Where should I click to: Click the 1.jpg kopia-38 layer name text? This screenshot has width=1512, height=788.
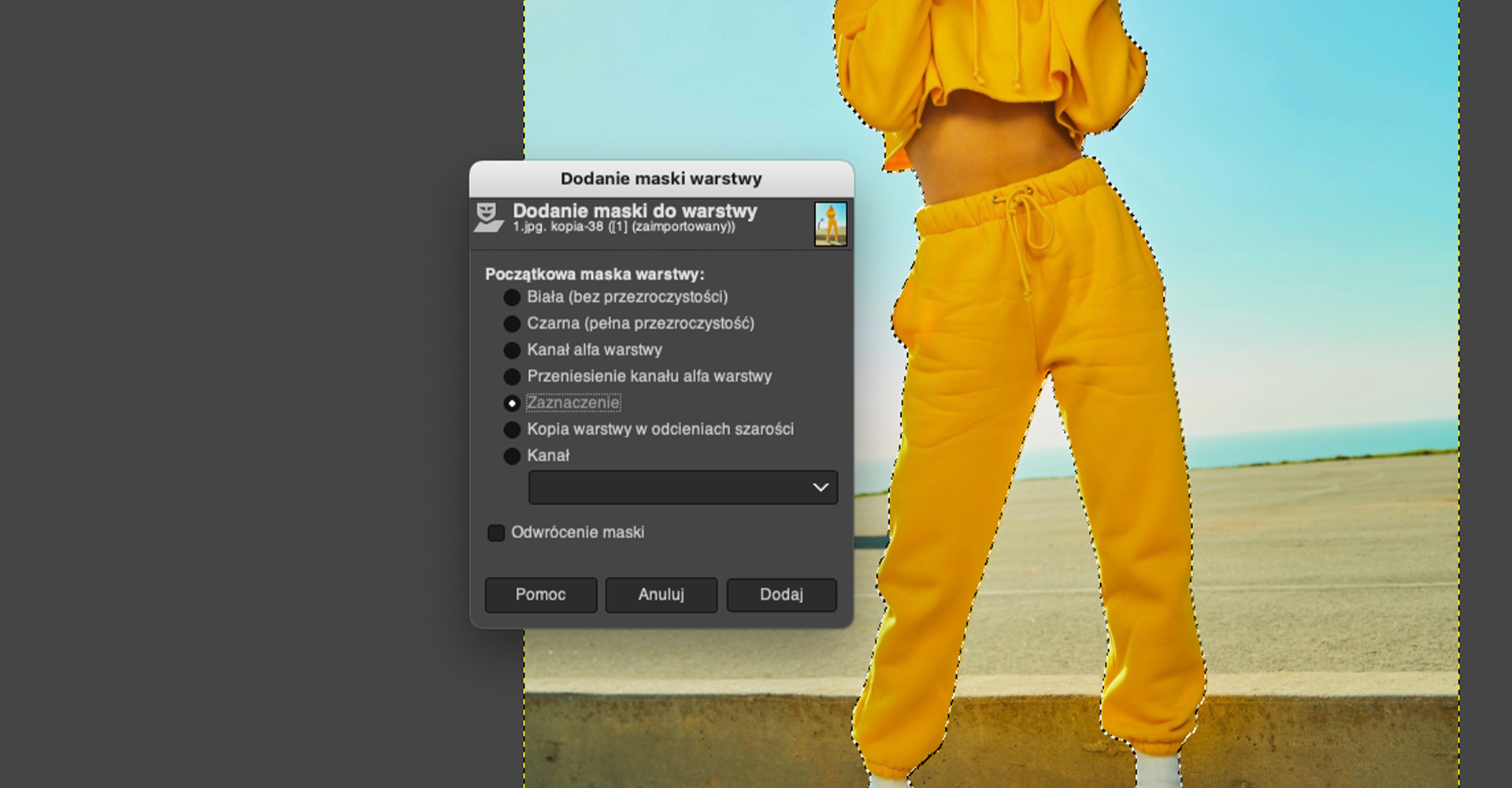624,227
